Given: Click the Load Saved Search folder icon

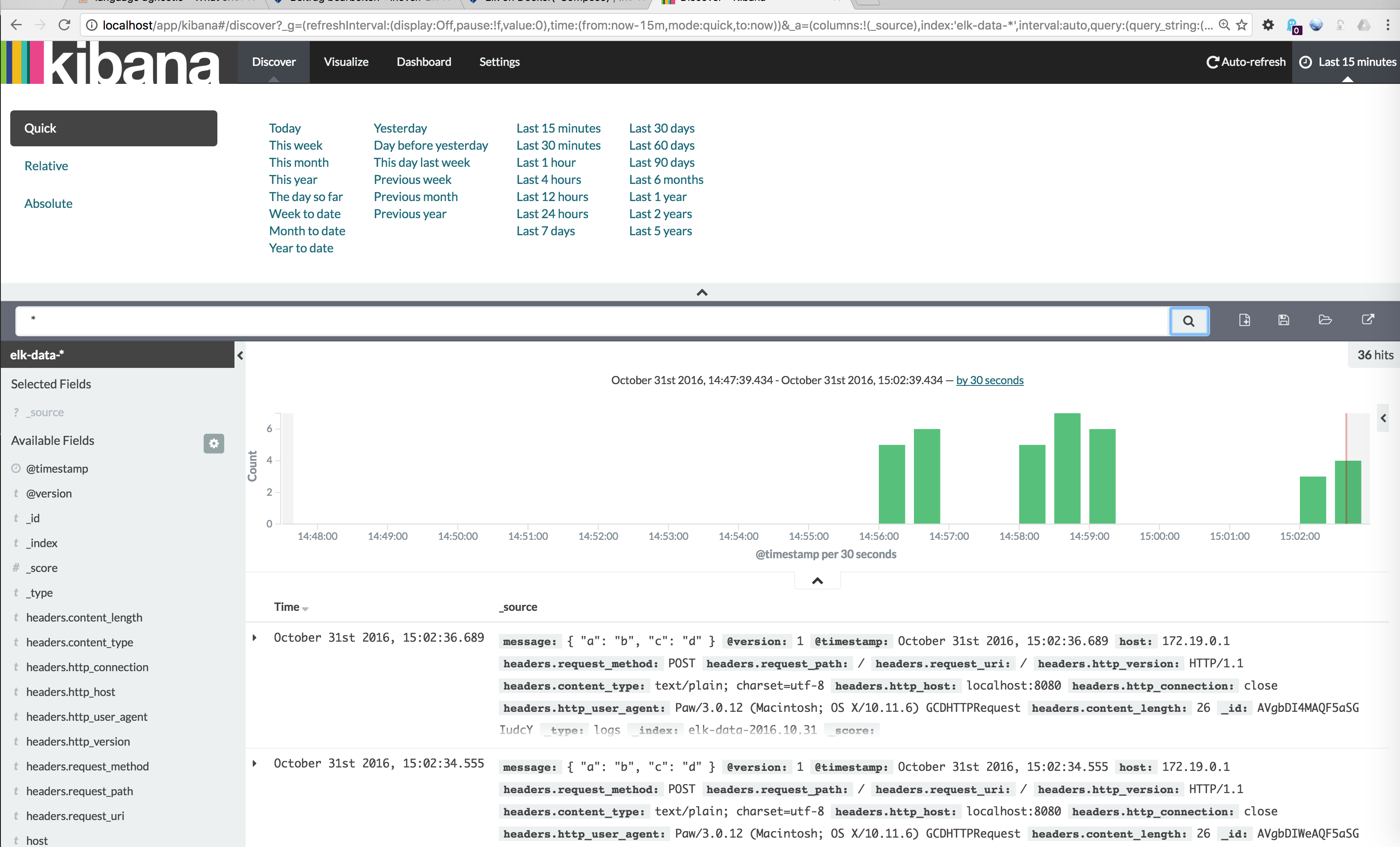Looking at the screenshot, I should coord(1325,320).
